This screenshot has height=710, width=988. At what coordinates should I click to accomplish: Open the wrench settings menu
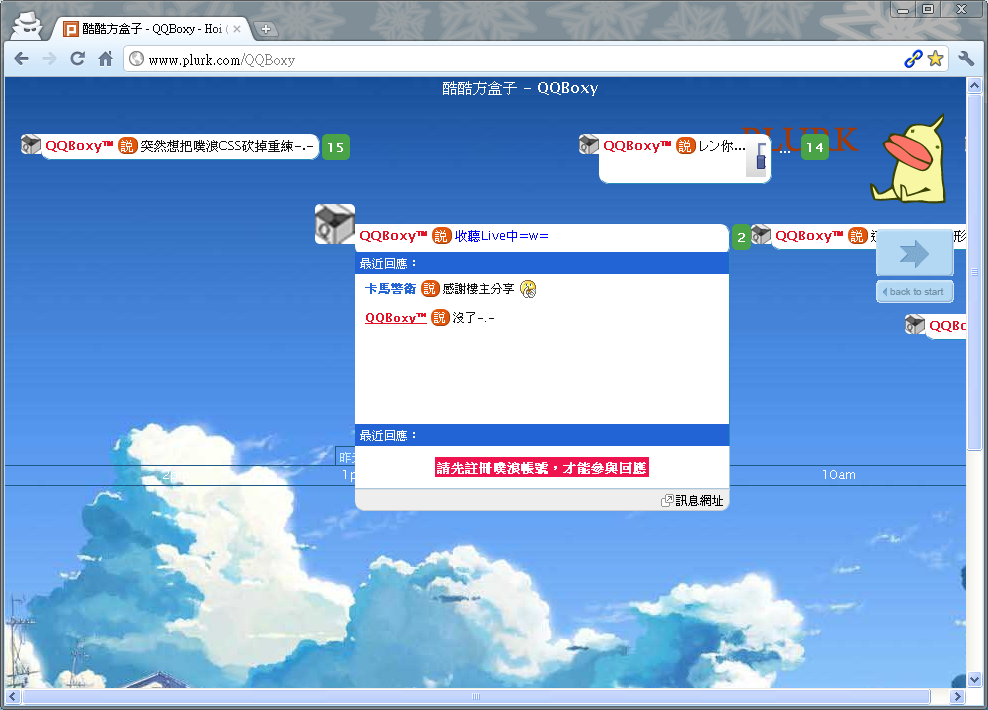pos(966,59)
